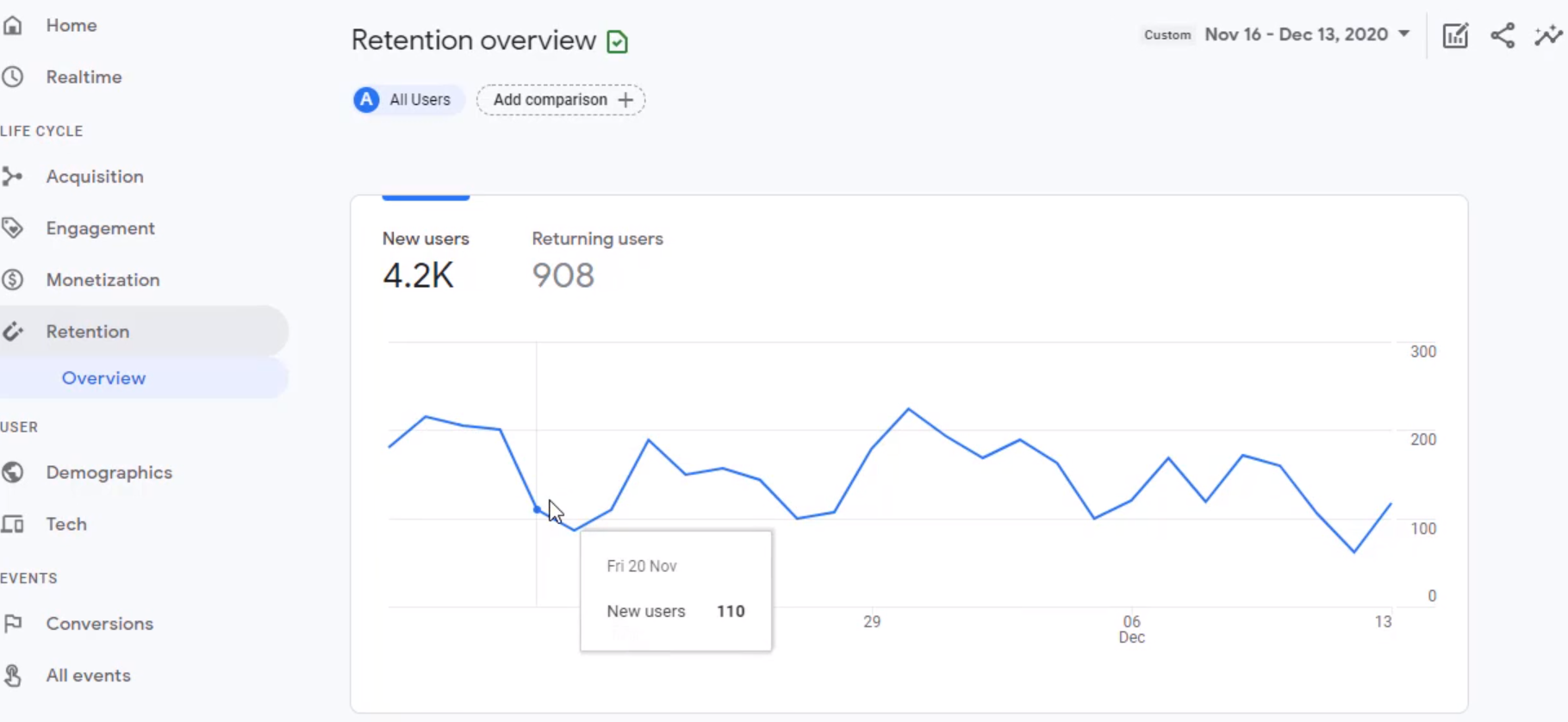1568x722 pixels.
Task: Open the Insights sparkline icon
Action: (1548, 35)
